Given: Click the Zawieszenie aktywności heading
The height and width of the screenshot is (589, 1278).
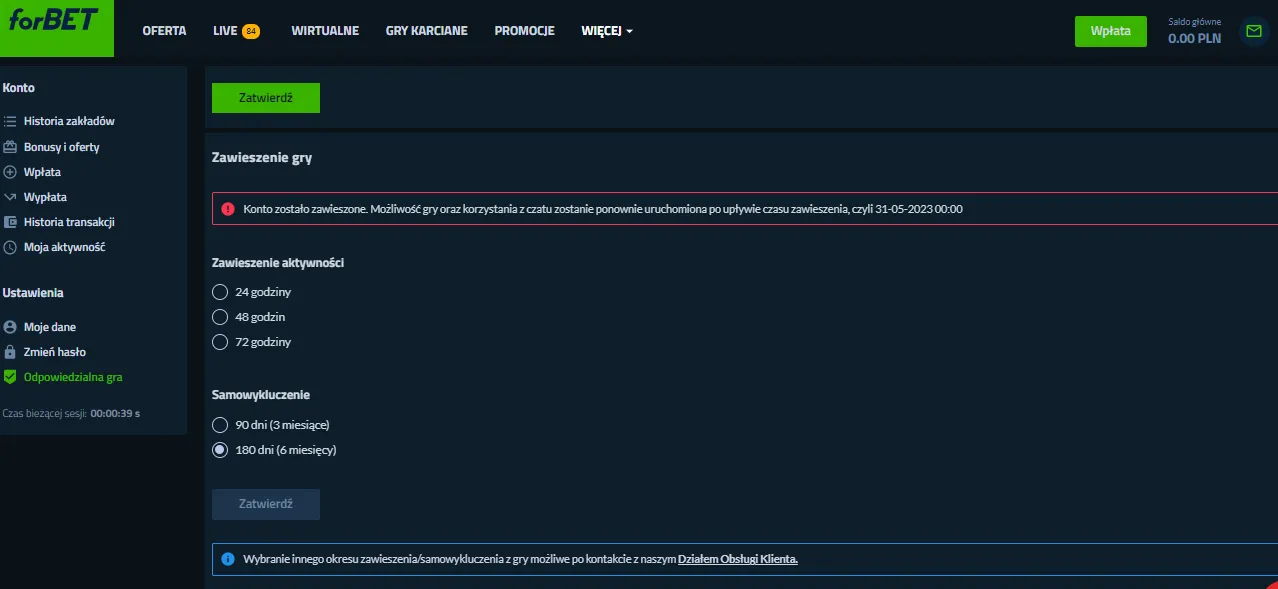Looking at the screenshot, I should coord(278,263).
